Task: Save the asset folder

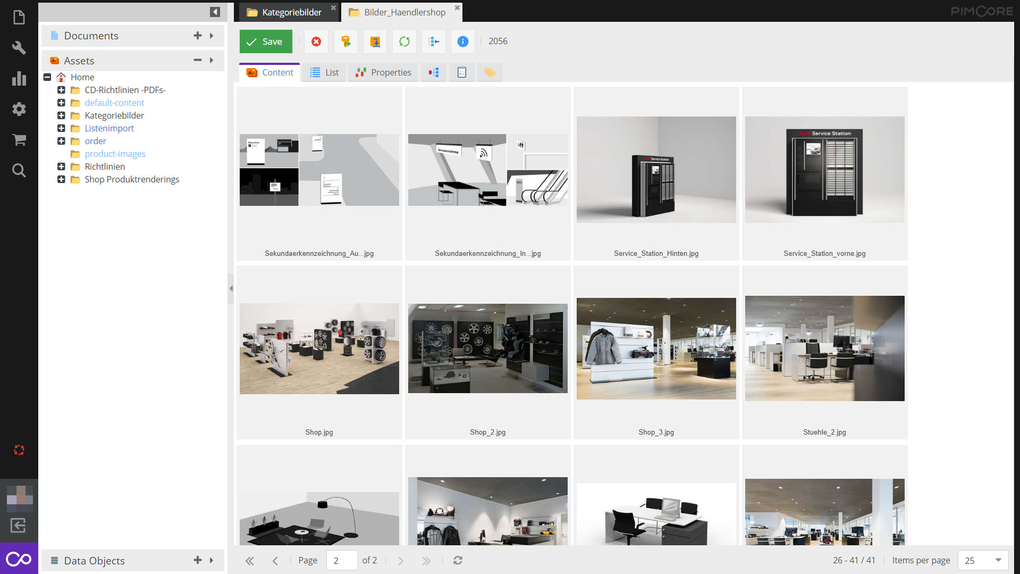Action: tap(265, 41)
